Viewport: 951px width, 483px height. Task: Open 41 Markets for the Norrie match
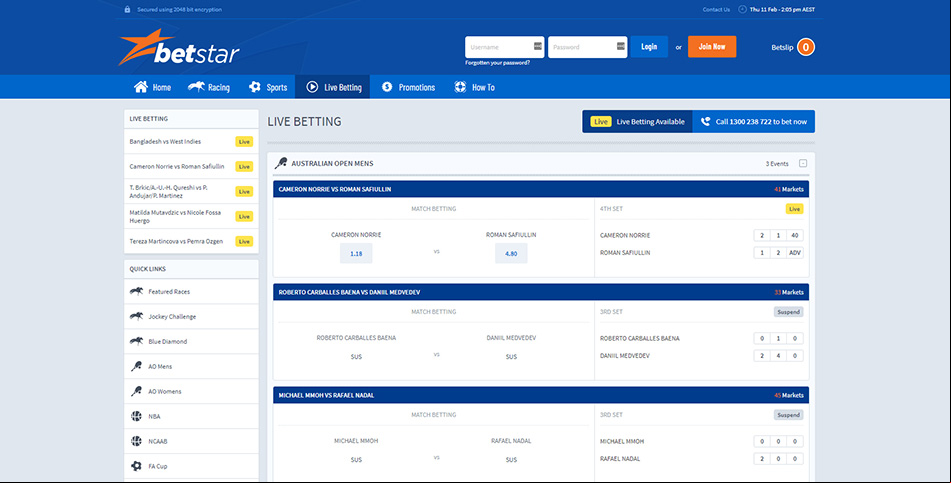point(788,189)
